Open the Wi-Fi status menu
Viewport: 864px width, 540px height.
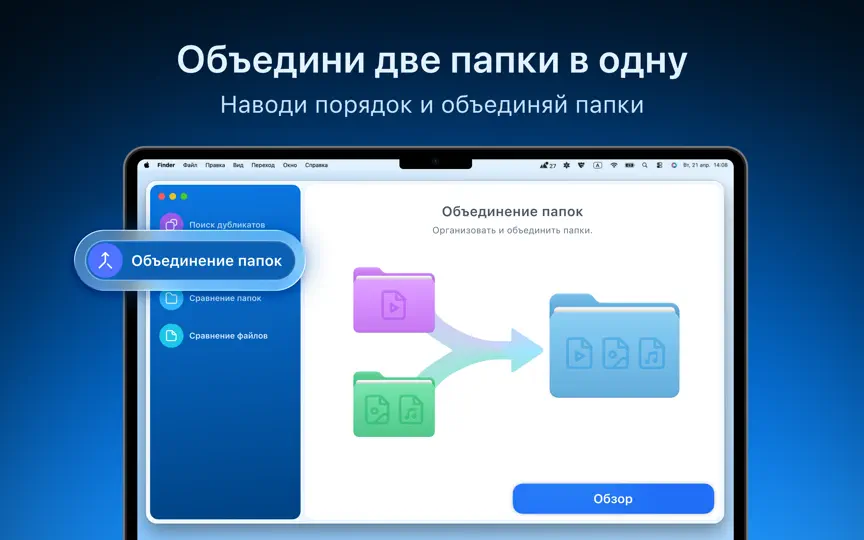[x=613, y=165]
